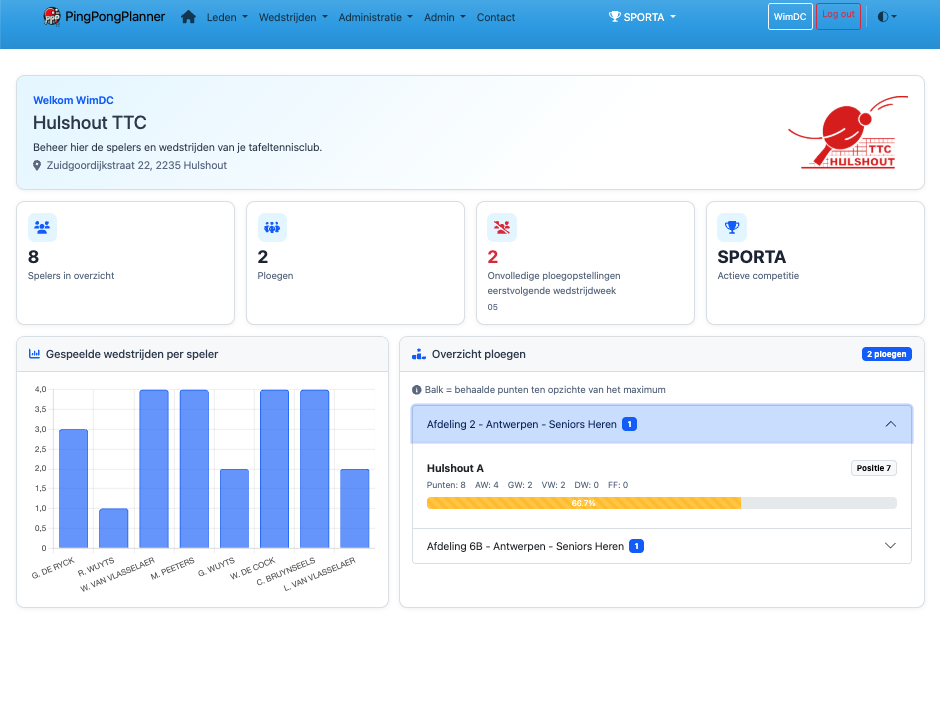
Task: Open the SPORTA competition selector
Action: (x=642, y=17)
